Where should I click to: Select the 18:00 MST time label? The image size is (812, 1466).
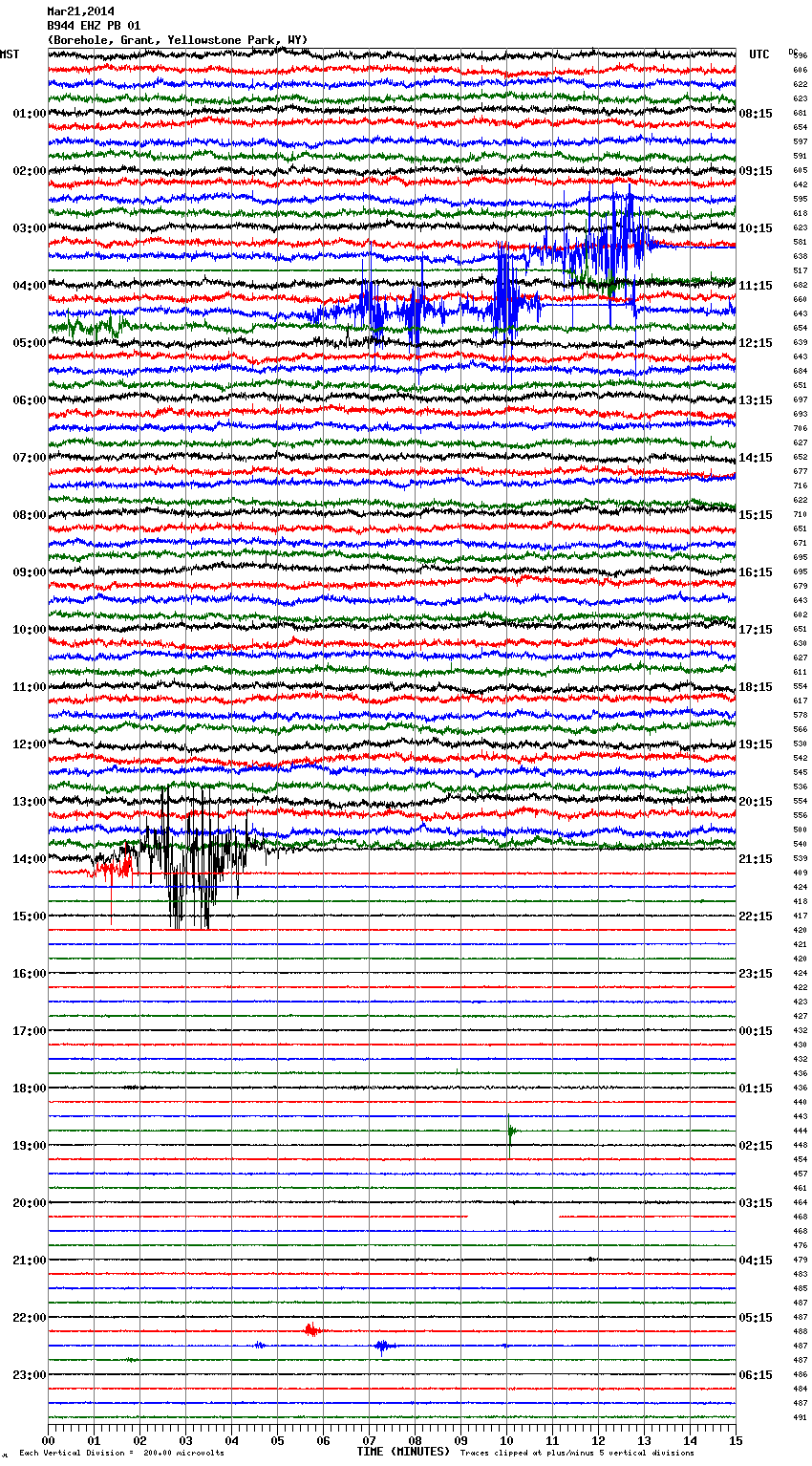30,1089
